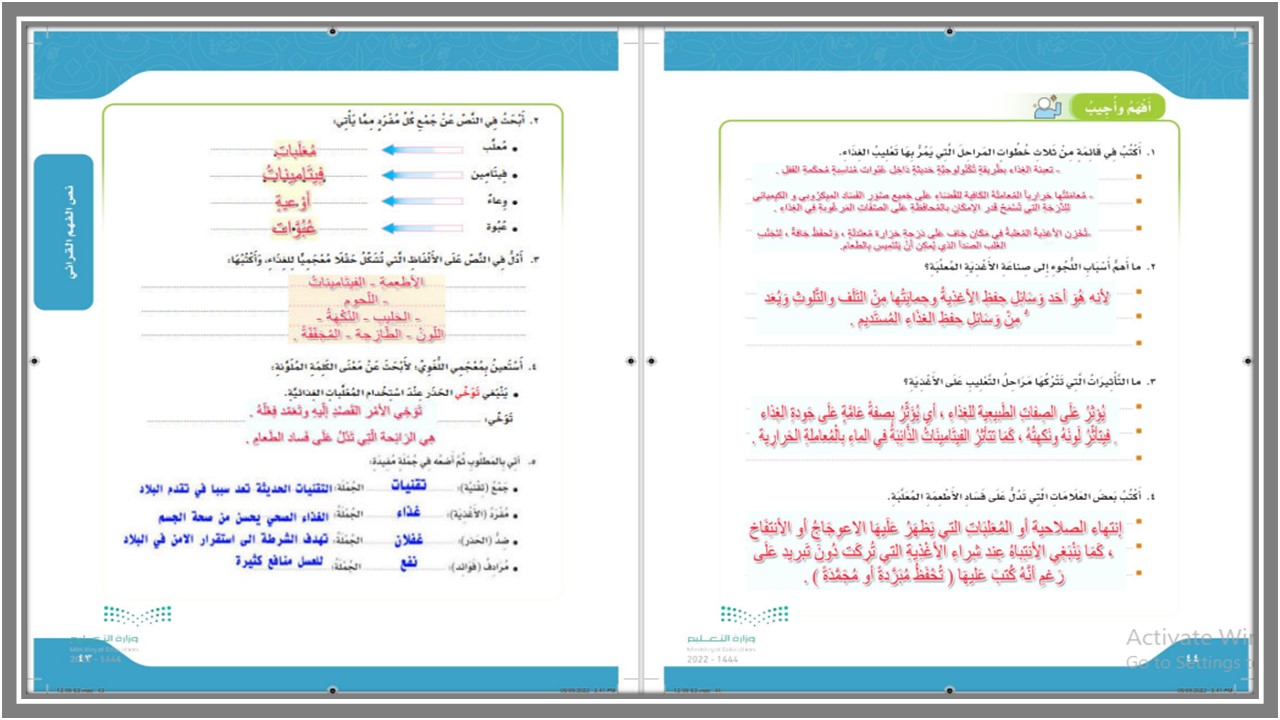Screen dimensions: 1280x720
Task: Click the blue arrow next to 'مُعلَّب'
Action: pyautogui.click(x=421, y=150)
